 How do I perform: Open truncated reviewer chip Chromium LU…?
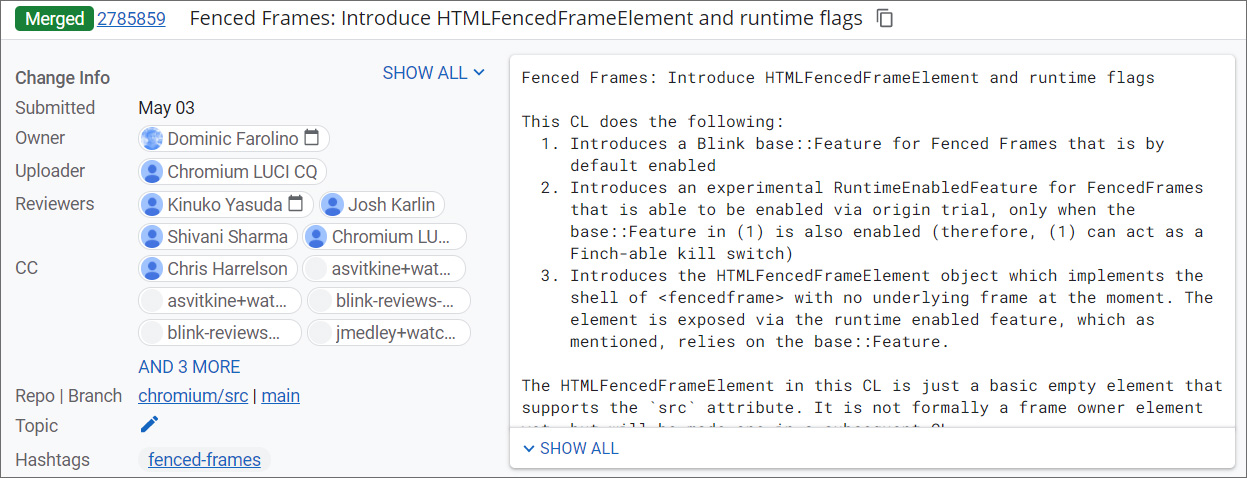(x=384, y=237)
